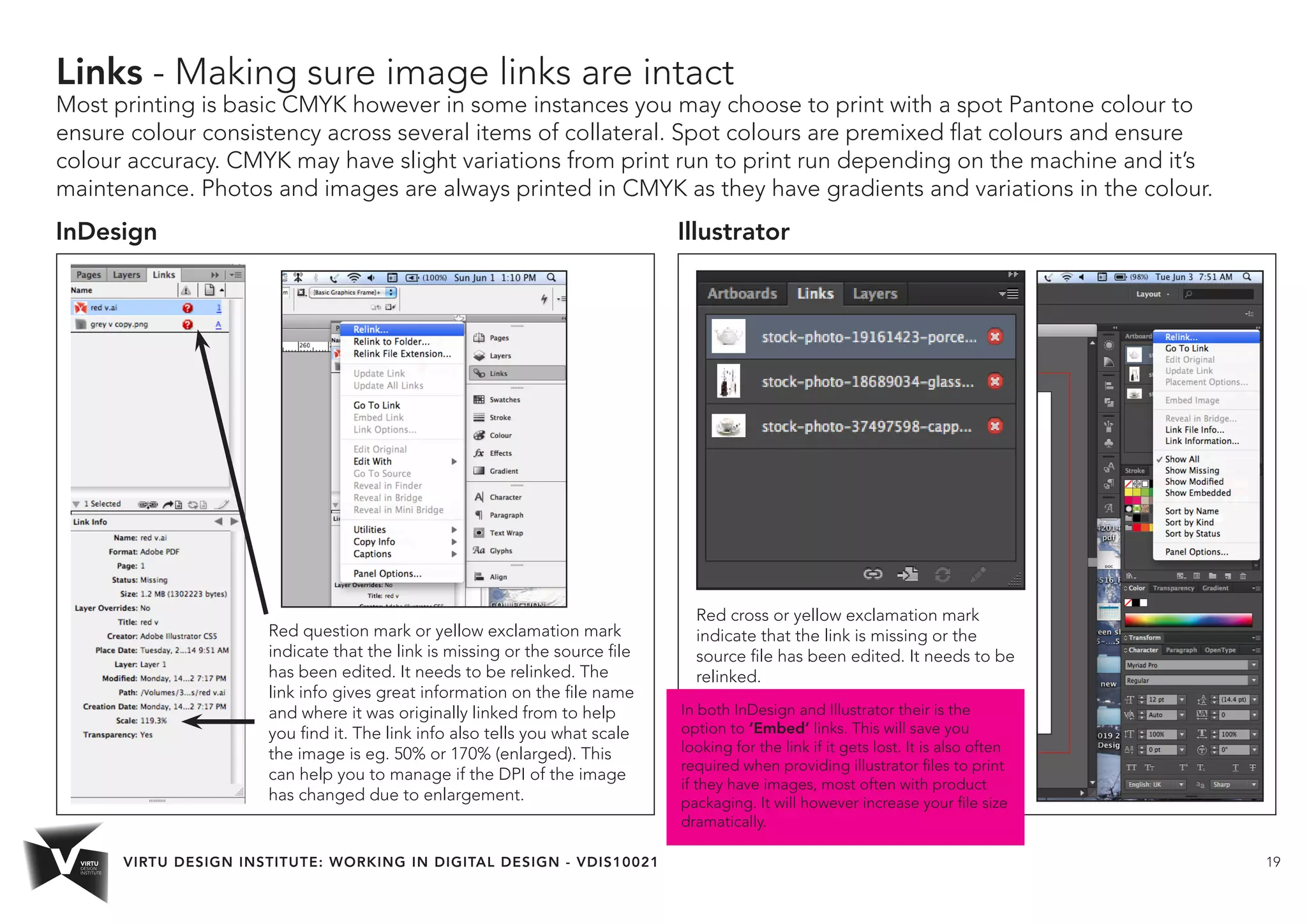
Task: Open the Myriad Pro font family dropdown
Action: pyautogui.click(x=1254, y=665)
